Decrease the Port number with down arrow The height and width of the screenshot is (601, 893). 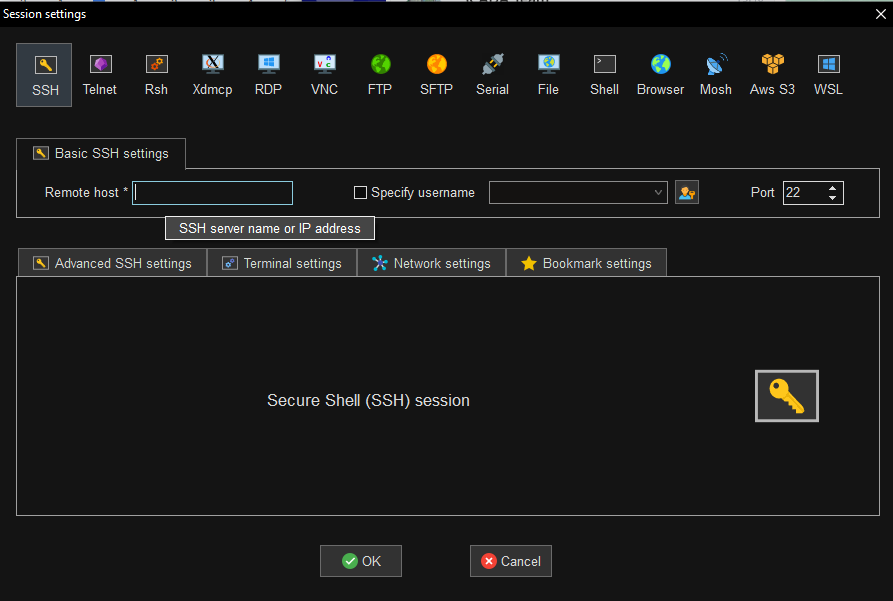tap(833, 198)
